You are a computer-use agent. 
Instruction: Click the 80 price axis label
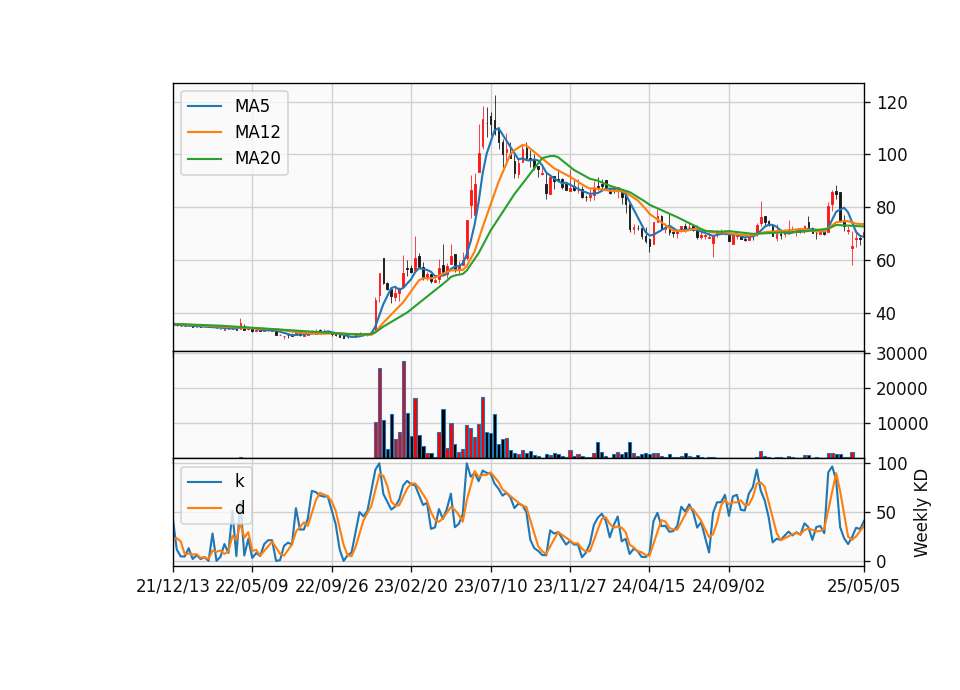point(887,208)
